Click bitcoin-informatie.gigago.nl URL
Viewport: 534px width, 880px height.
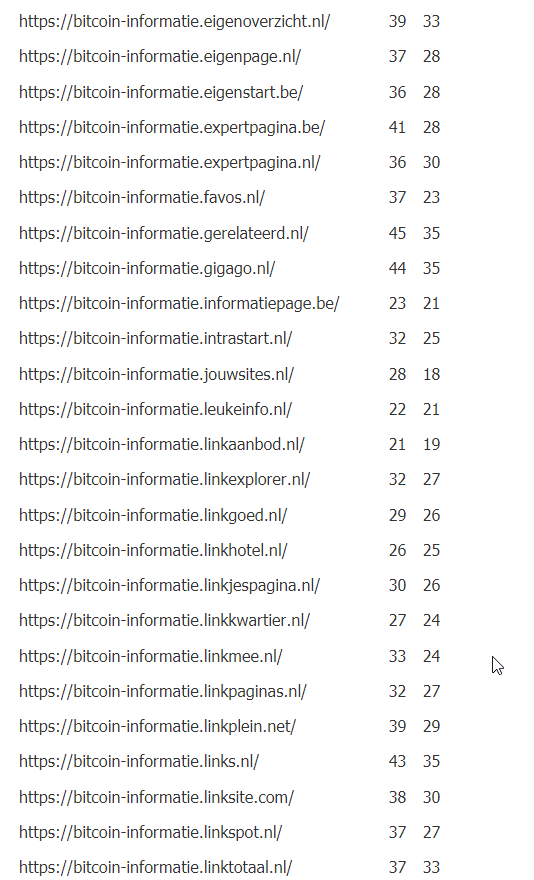(147, 268)
